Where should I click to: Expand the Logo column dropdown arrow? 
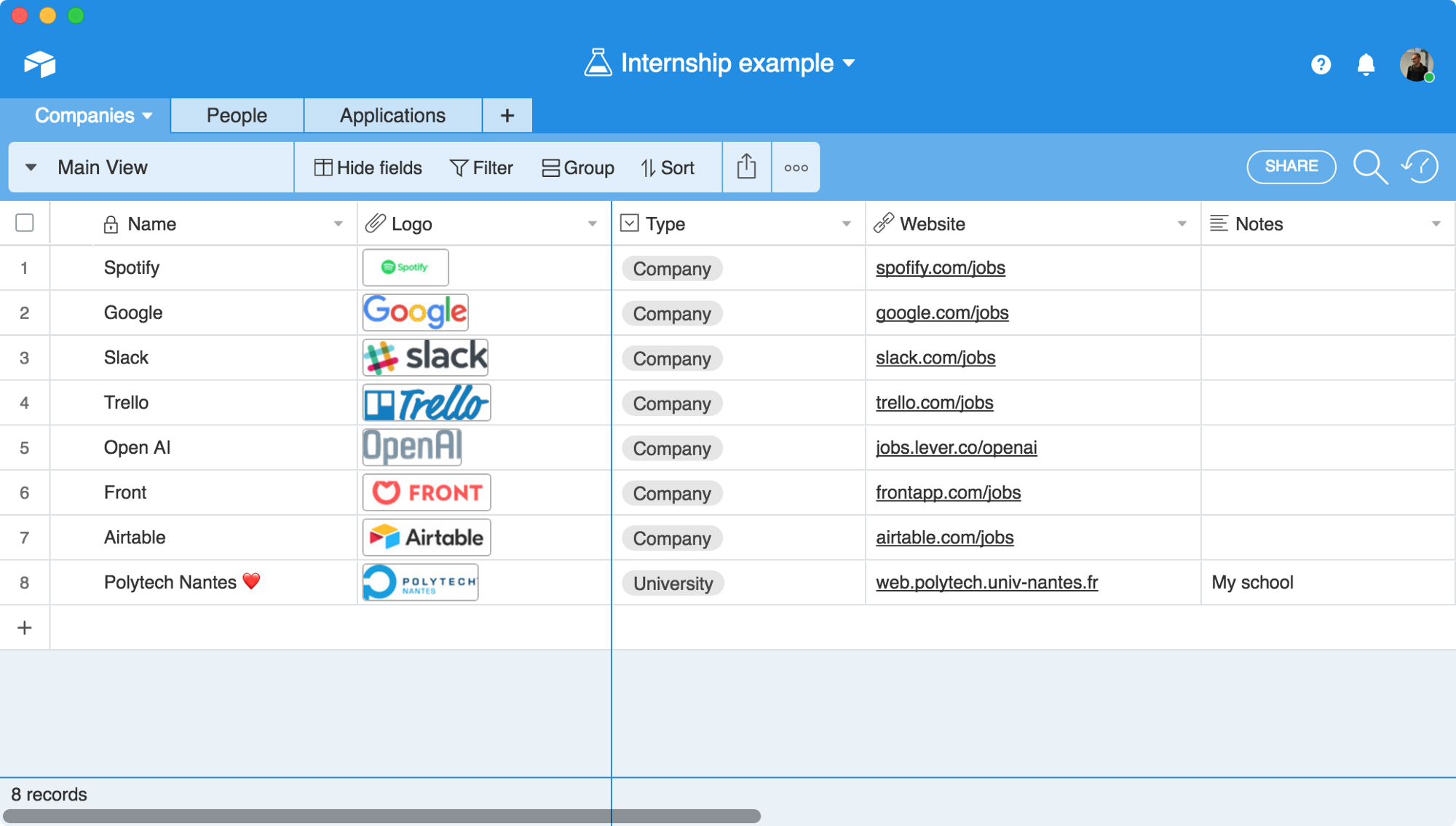(x=592, y=224)
